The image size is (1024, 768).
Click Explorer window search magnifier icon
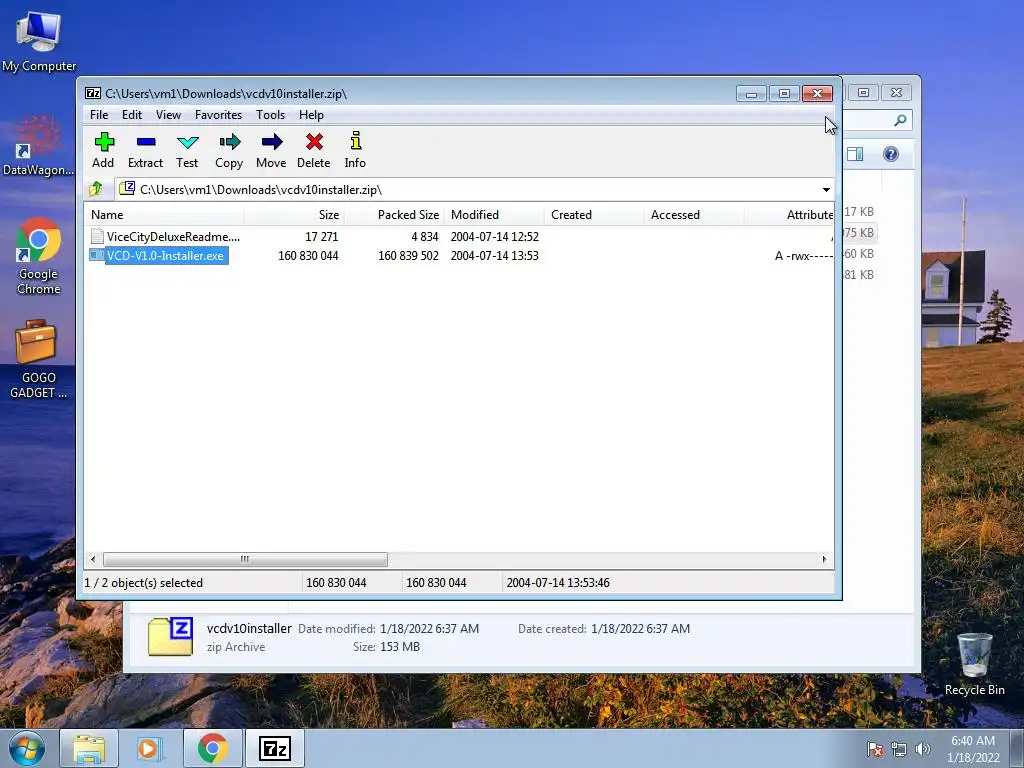[x=900, y=120]
